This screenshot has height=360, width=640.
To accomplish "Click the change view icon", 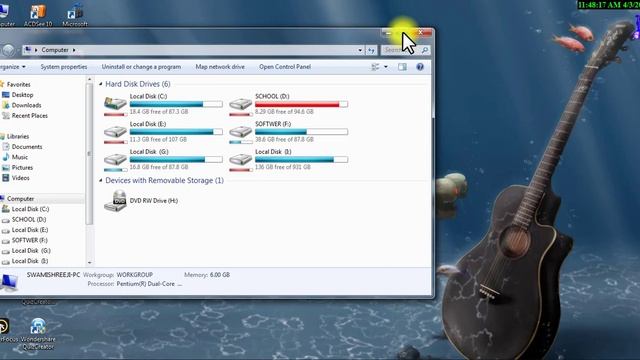I will click(375, 67).
